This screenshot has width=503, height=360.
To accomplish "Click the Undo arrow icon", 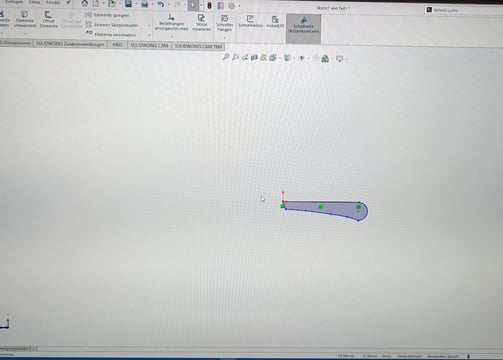I will coord(161,4).
